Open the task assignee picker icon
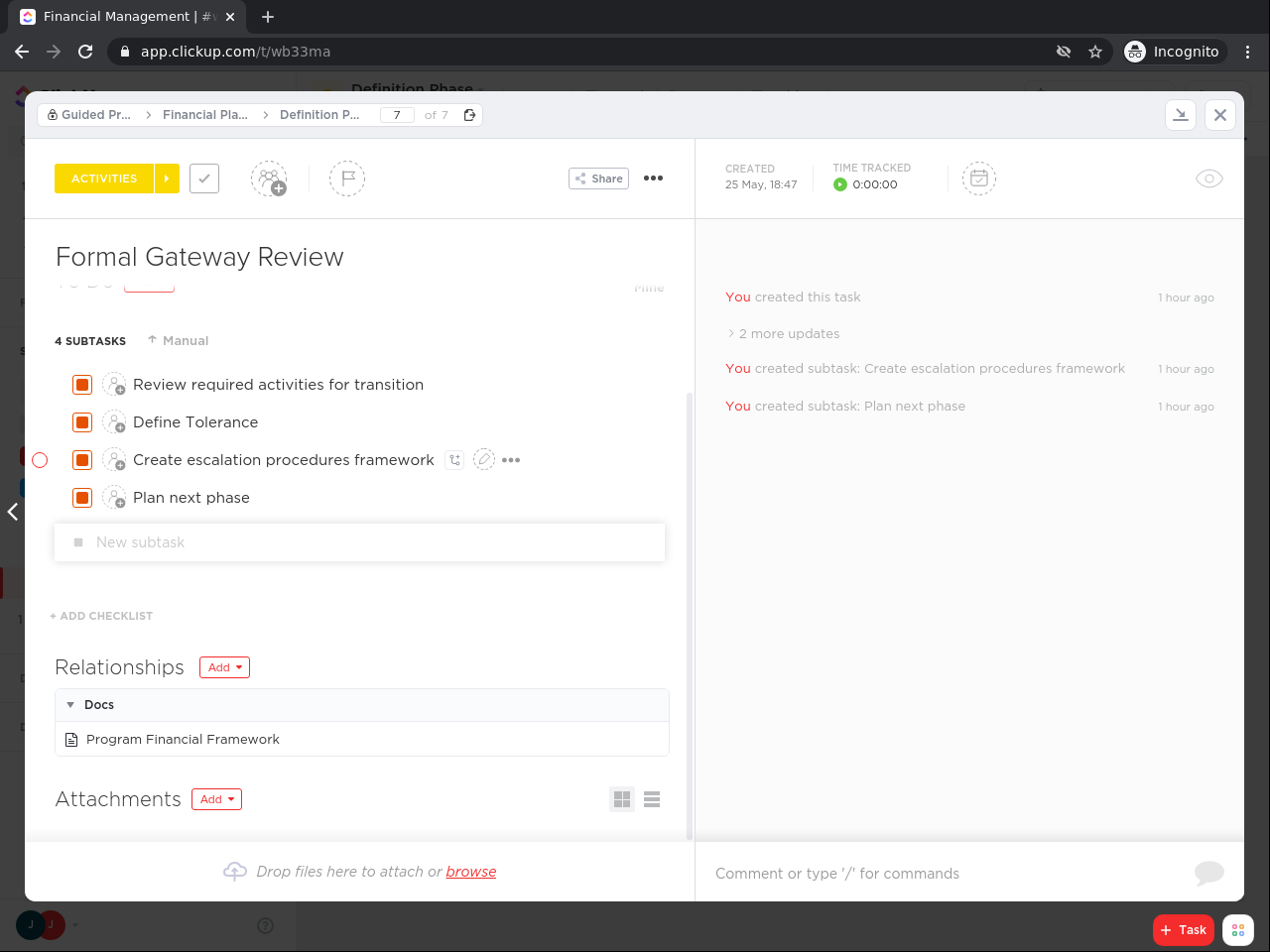Screen dimensions: 1270x952 point(269,178)
